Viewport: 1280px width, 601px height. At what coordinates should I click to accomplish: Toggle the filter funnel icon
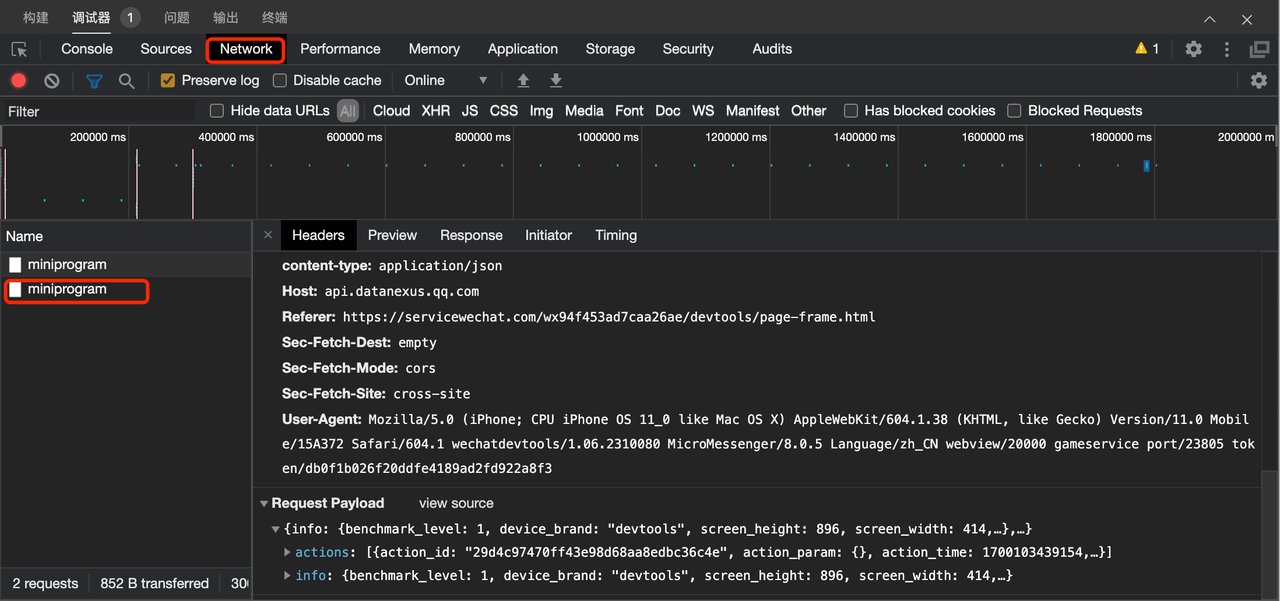pyautogui.click(x=94, y=81)
